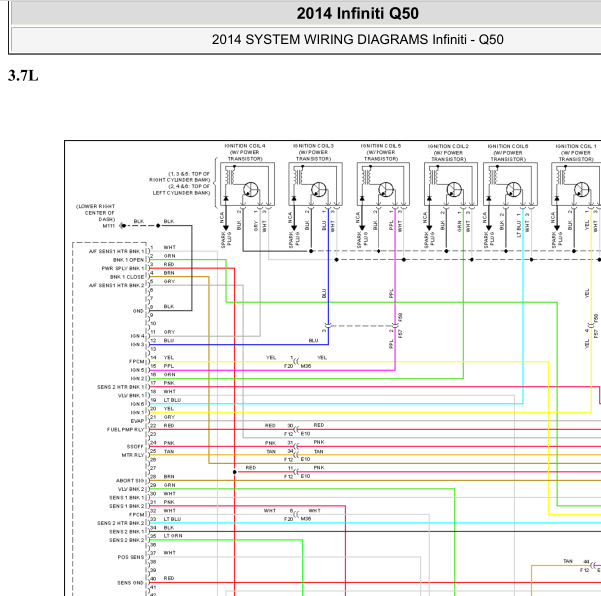Click the 'A/F SENS1 HTR BNK 1' pin label
The image size is (601, 596).
pos(117,251)
